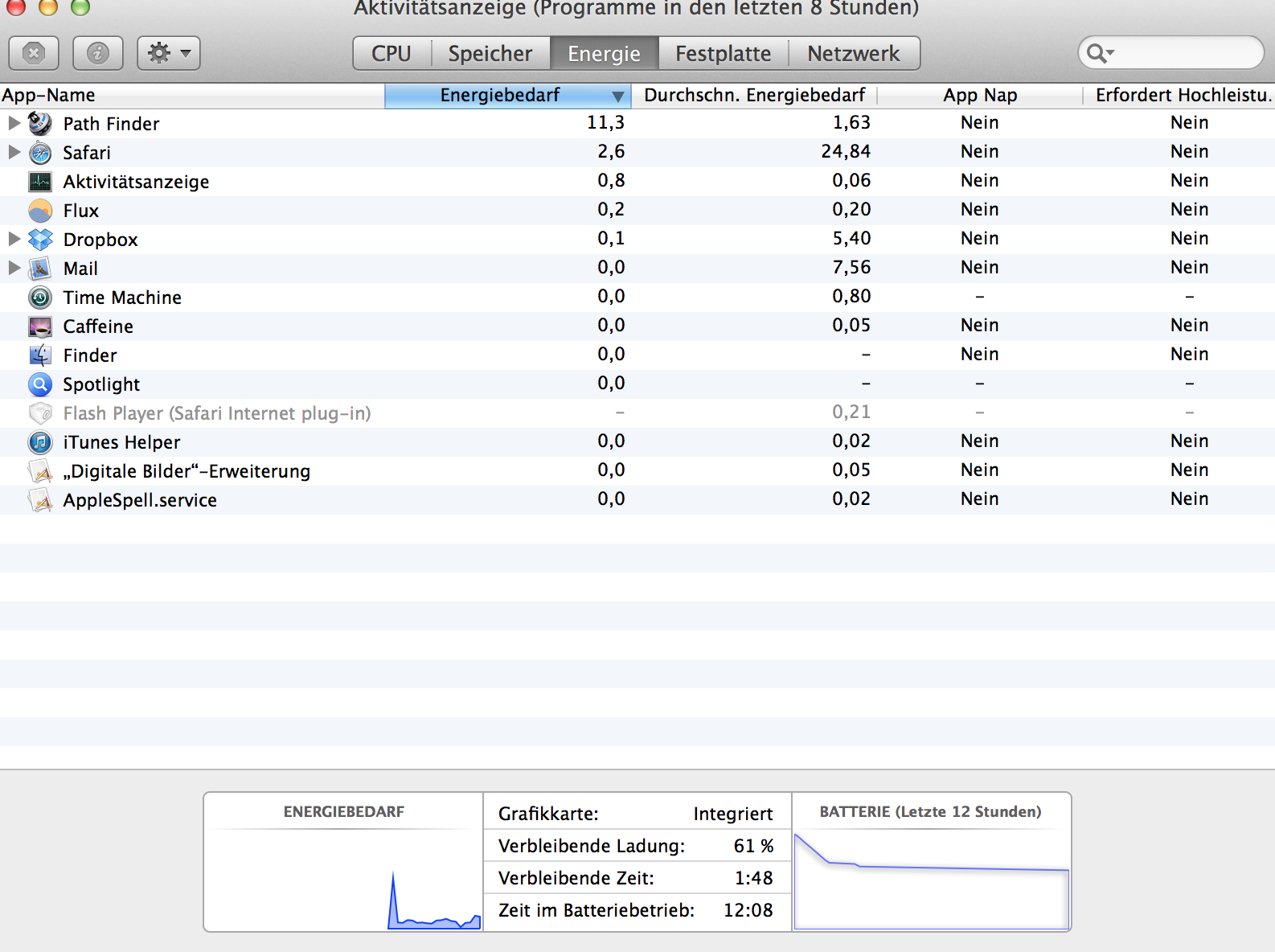1275x952 pixels.
Task: Expand the Path Finder process group
Action: pos(14,123)
